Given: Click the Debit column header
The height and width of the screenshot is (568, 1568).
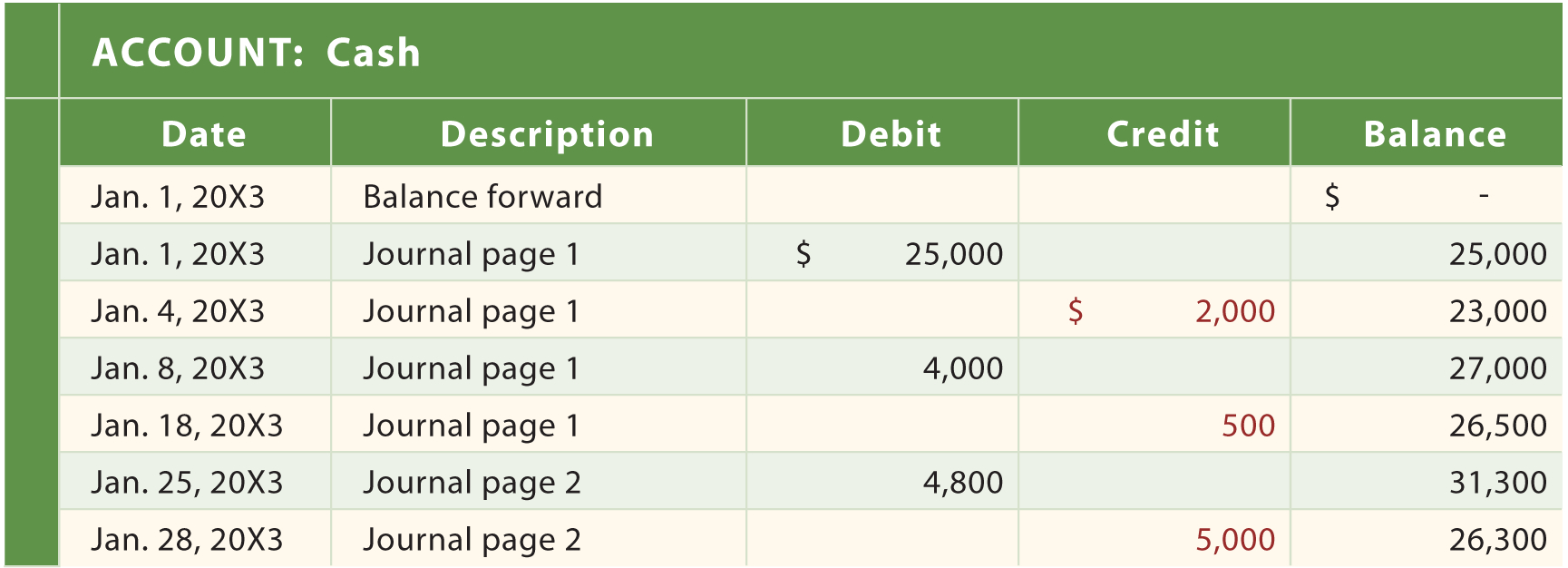Looking at the screenshot, I should 891,134.
